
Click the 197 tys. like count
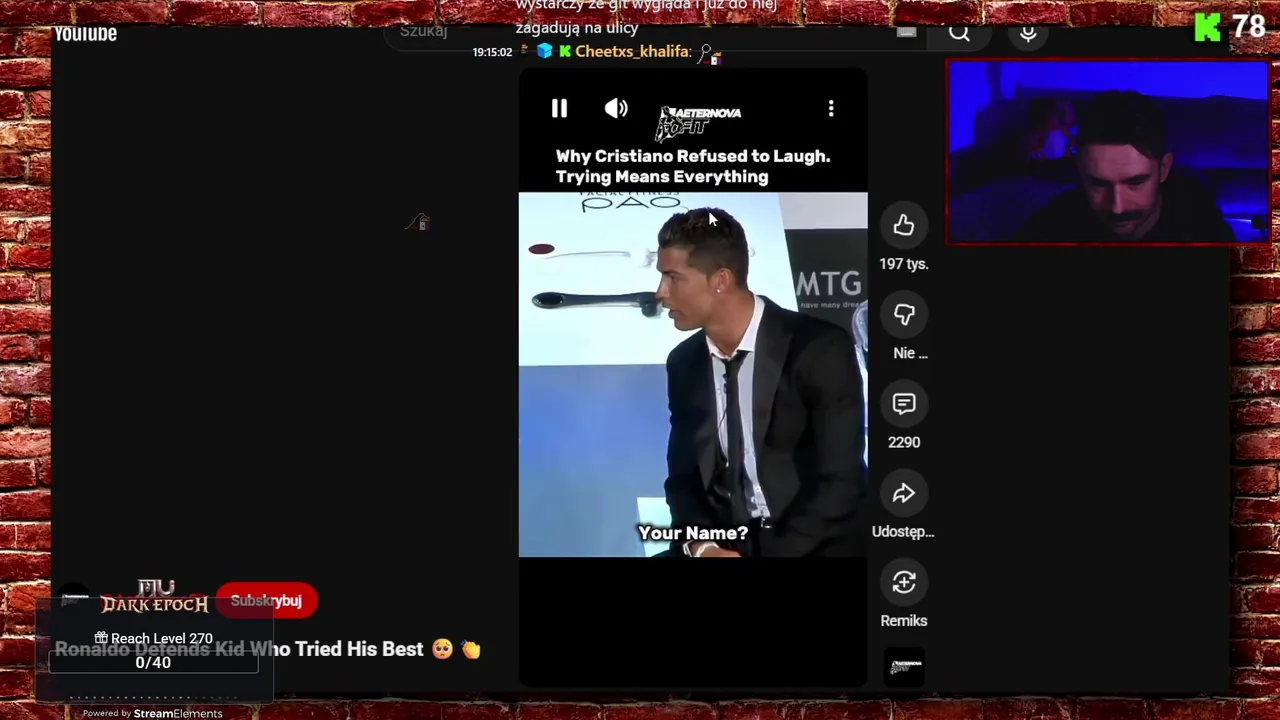[904, 264]
